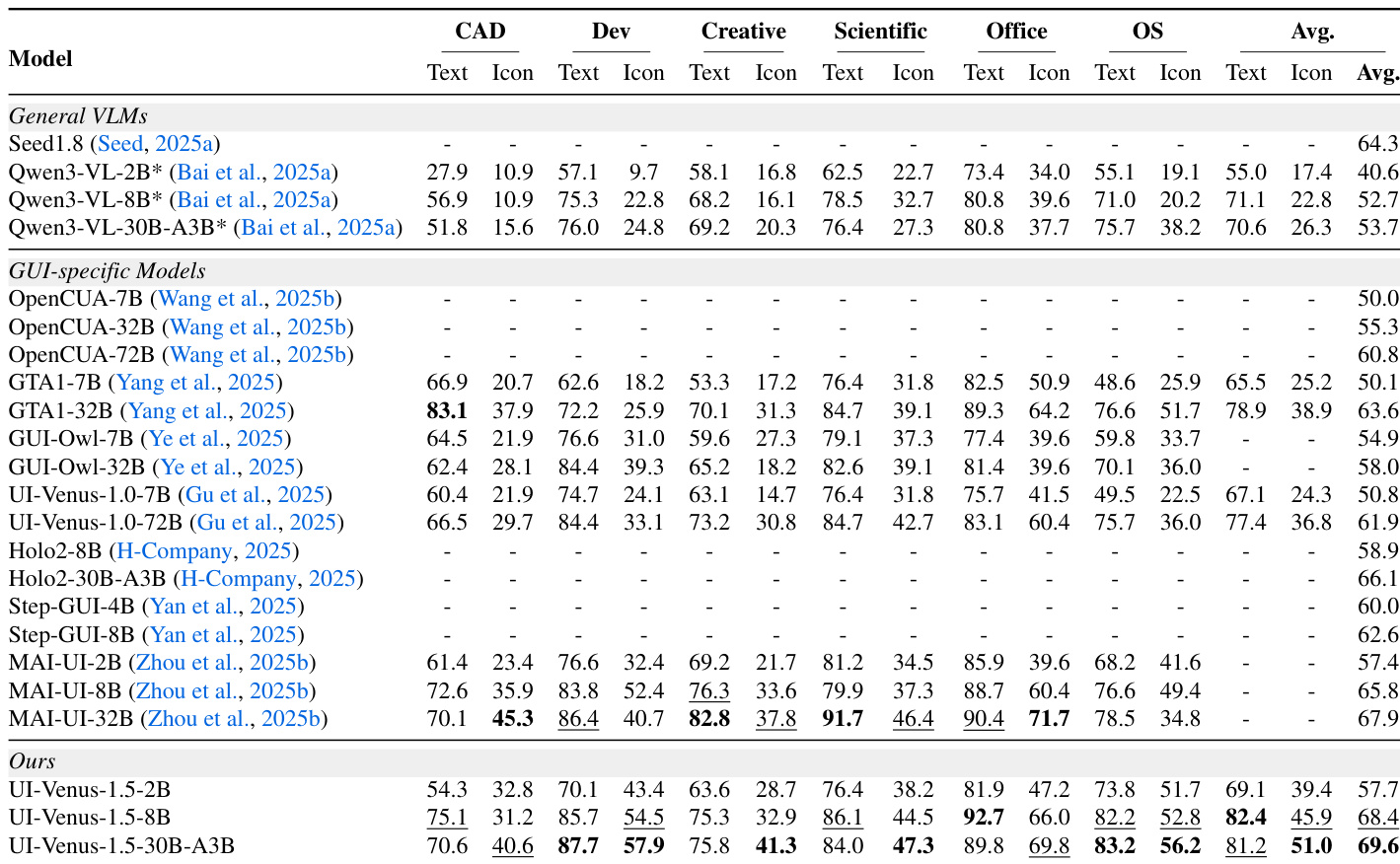The width and height of the screenshot is (1400, 864).
Task: Select the bold 69.6 overall average cell
Action: (1377, 846)
